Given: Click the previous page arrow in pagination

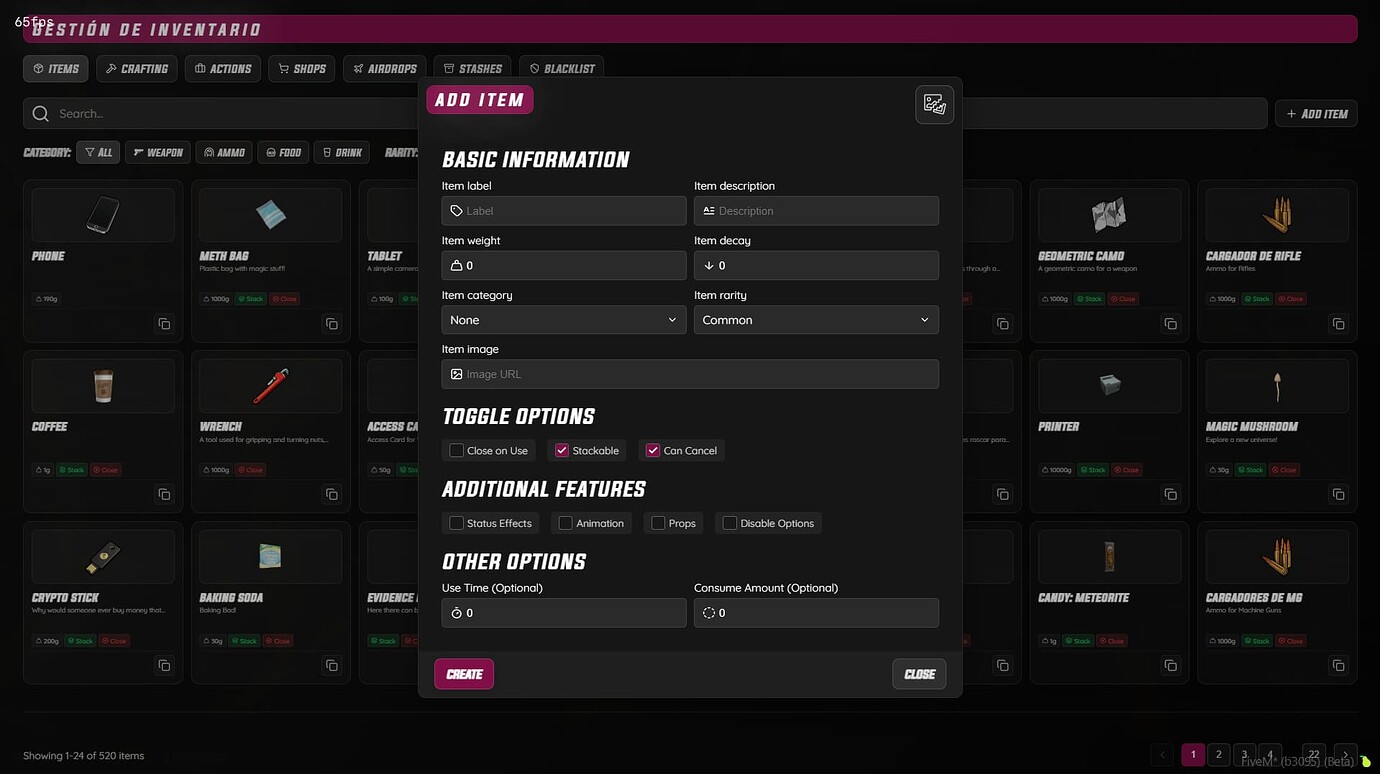Looking at the screenshot, I should pos(1162,755).
